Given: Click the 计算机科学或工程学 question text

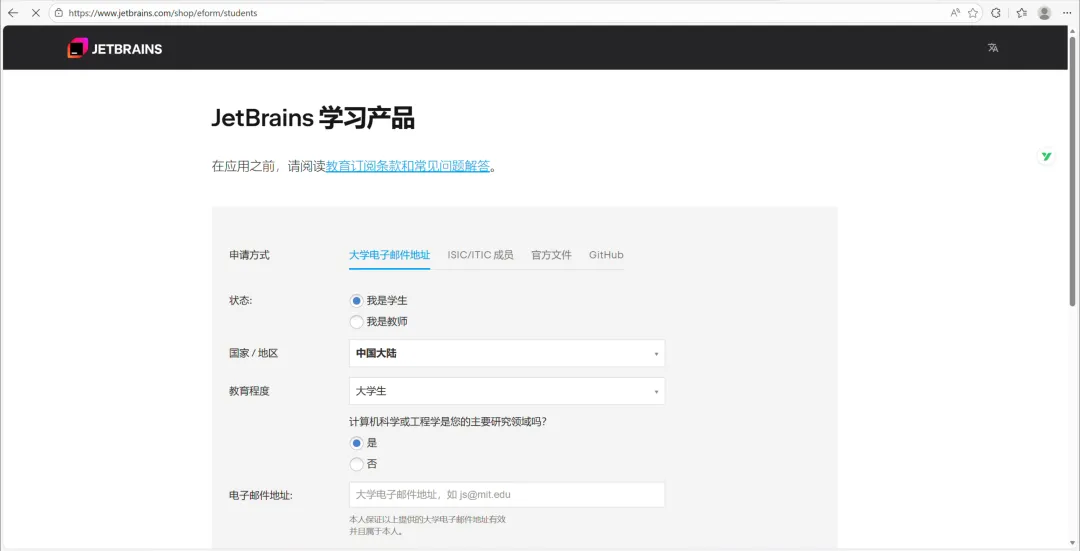Looking at the screenshot, I should click(x=448, y=422).
